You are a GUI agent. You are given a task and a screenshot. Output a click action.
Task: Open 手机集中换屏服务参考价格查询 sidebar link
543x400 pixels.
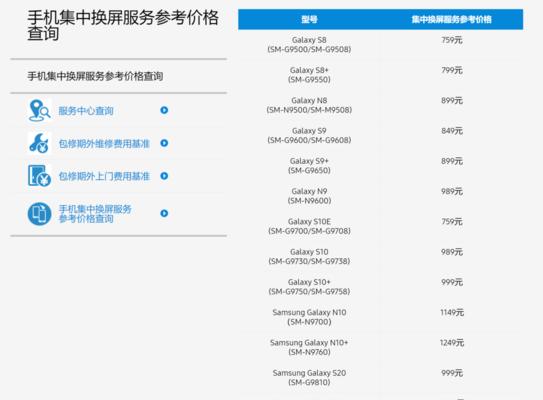[x=95, y=214]
